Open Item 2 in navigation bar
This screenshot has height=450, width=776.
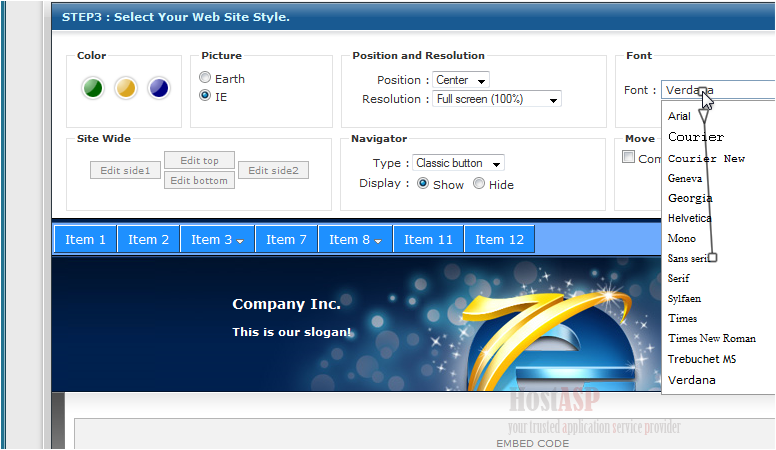tap(148, 240)
